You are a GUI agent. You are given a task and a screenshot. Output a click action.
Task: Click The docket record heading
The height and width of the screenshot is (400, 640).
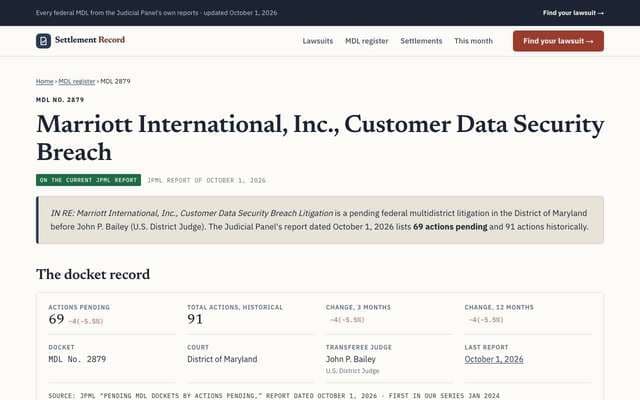[93, 274]
